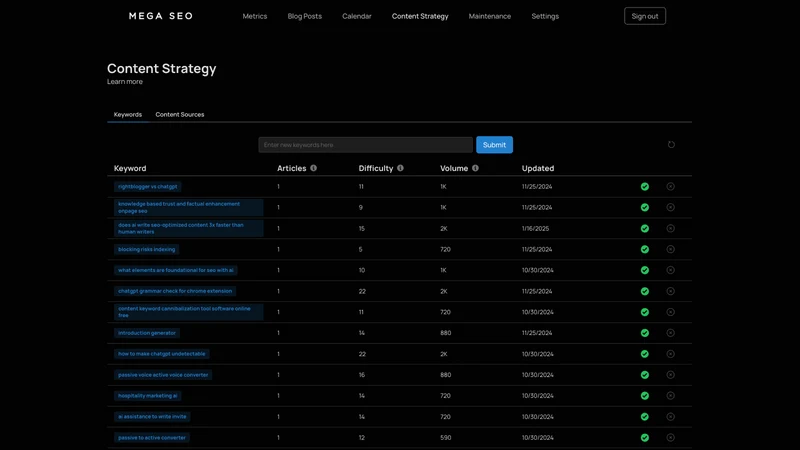Focus the new keywords input field

[365, 145]
